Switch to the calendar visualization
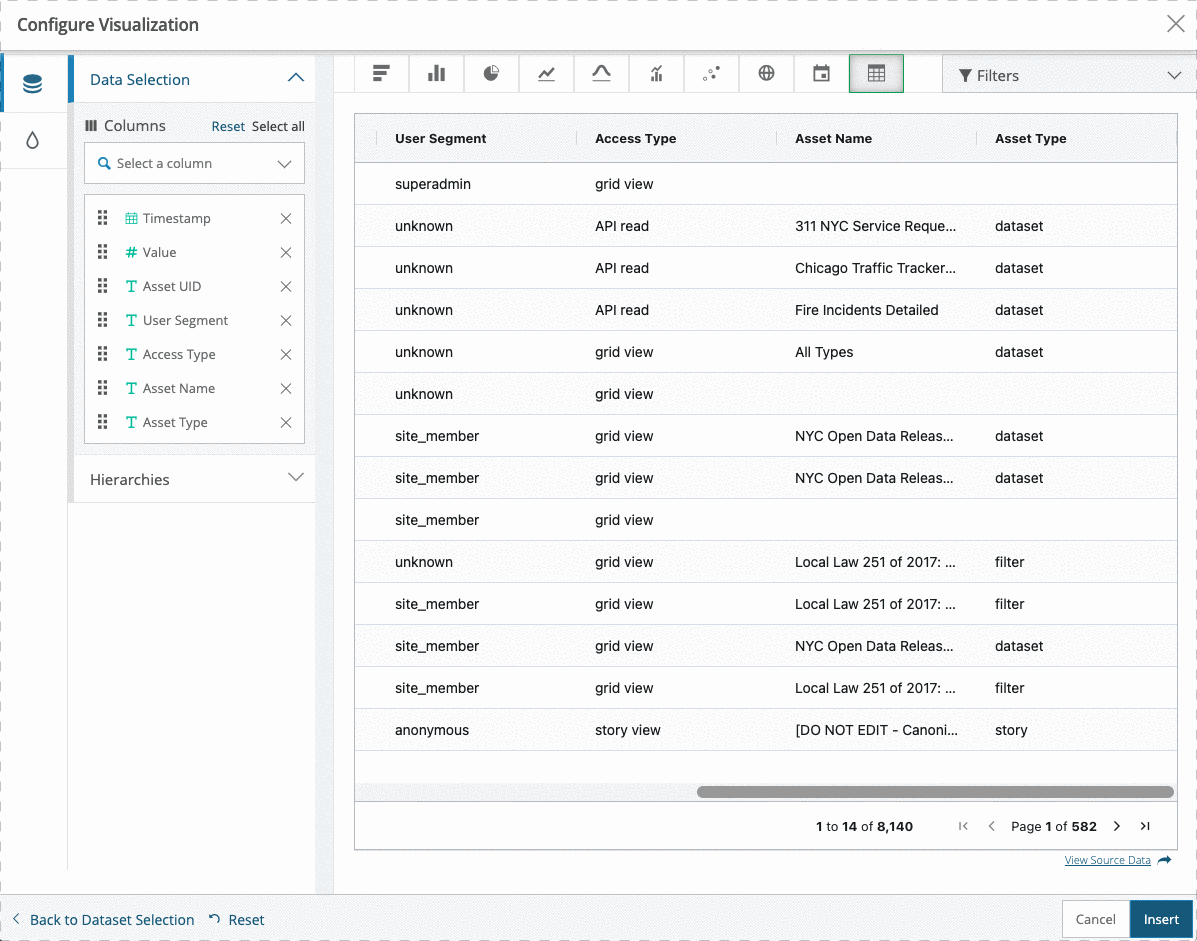 point(821,73)
